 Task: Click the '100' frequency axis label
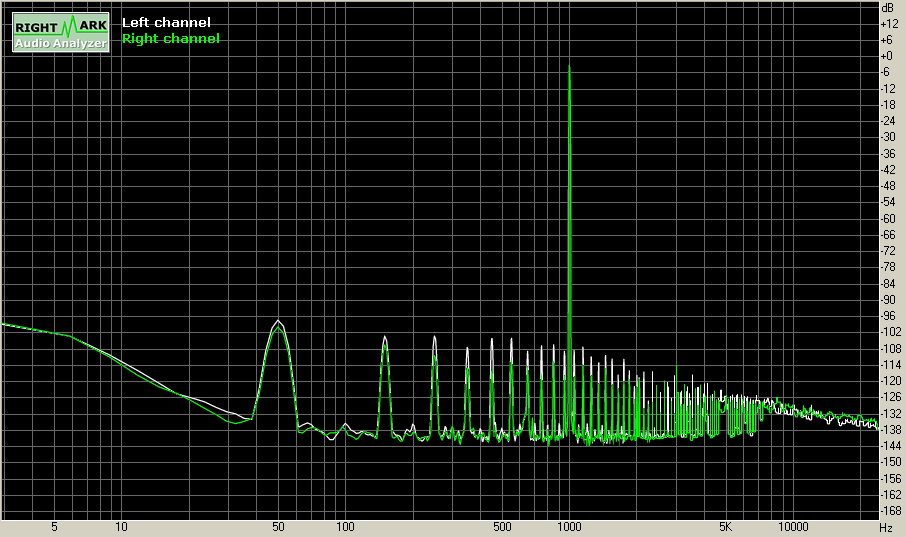(x=345, y=527)
